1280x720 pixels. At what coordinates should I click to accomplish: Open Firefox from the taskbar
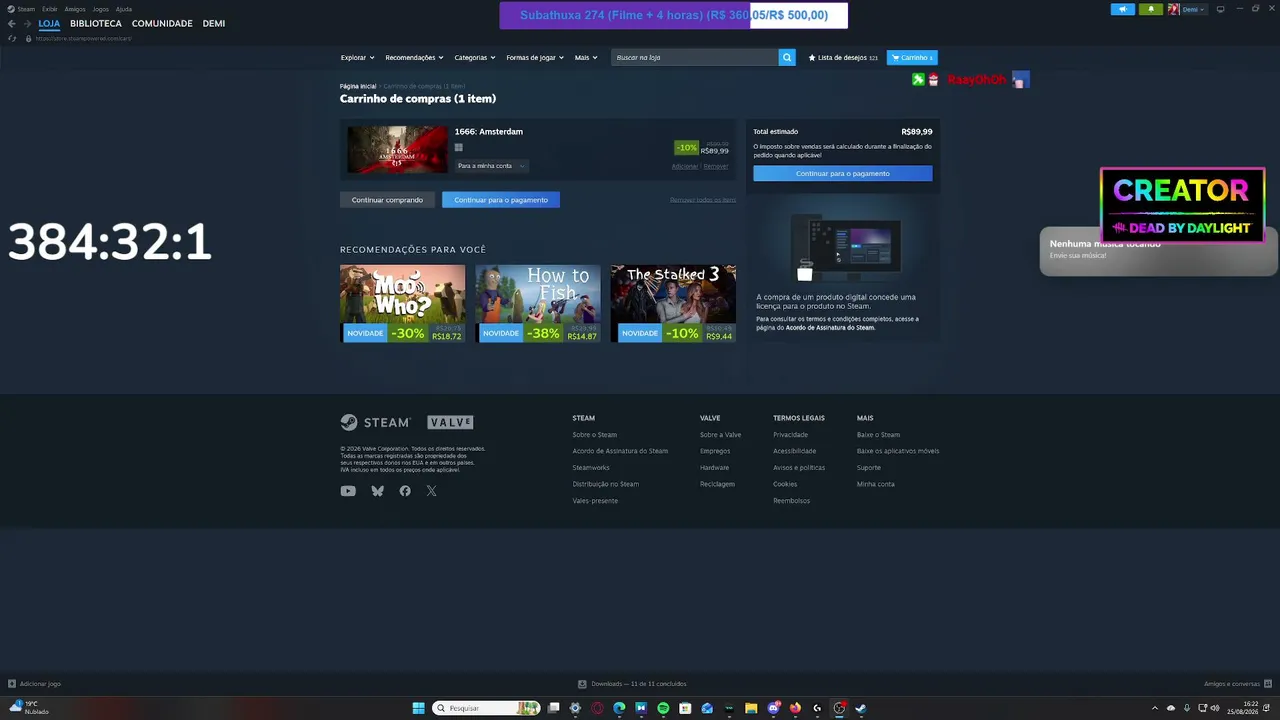(x=795, y=708)
